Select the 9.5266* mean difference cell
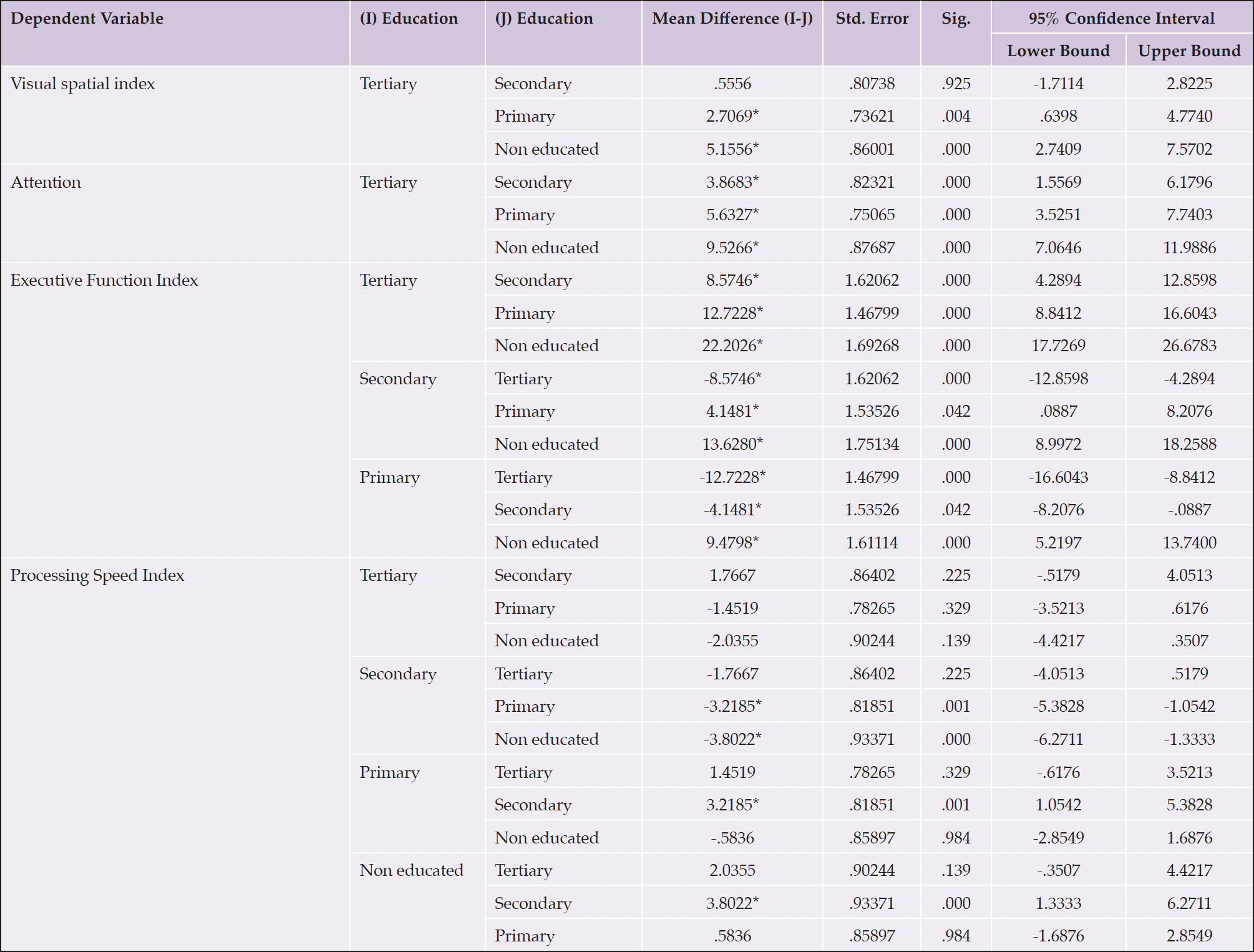 pyautogui.click(x=732, y=248)
